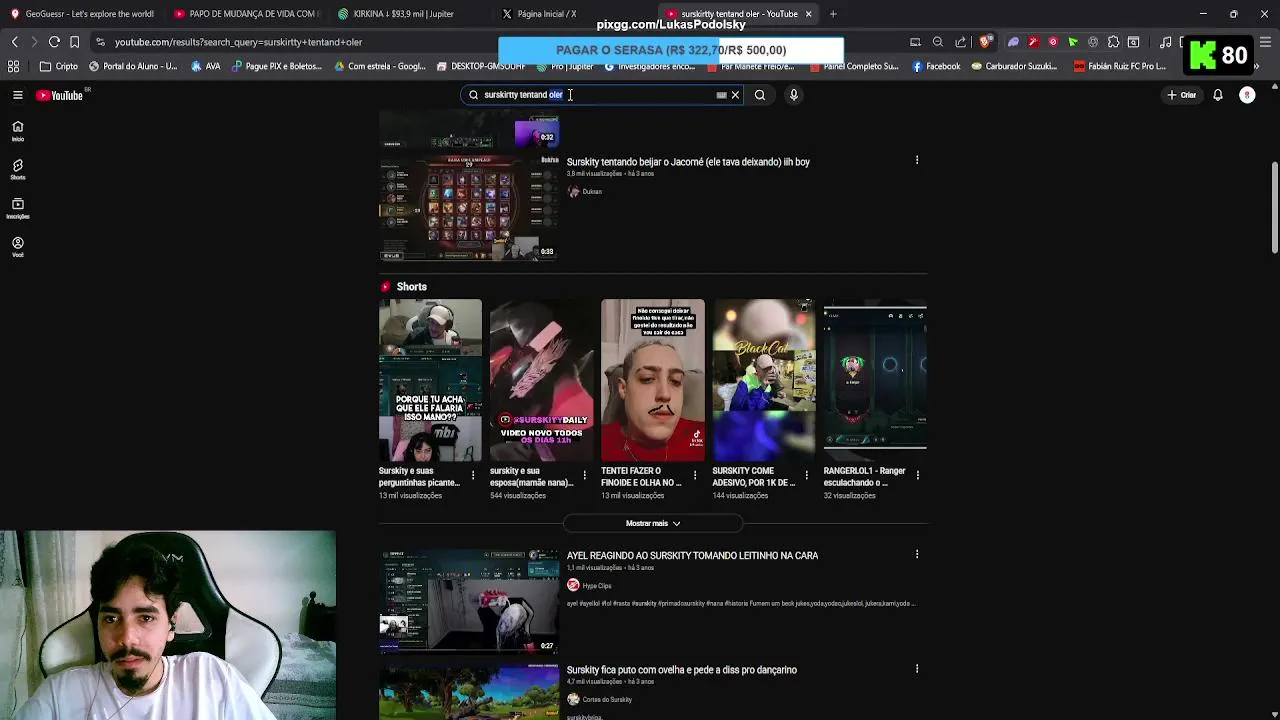This screenshot has height=720, width=1280.
Task: Open more options for Surskity tentando beijar video
Action: 917,160
